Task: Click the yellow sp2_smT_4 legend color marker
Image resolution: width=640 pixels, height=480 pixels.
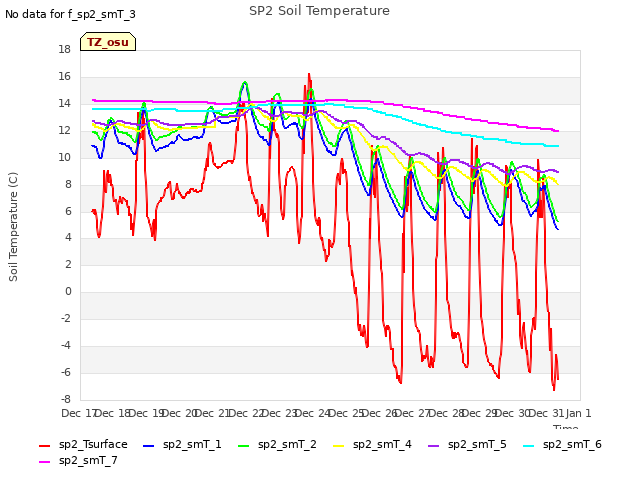Action: 339,445
